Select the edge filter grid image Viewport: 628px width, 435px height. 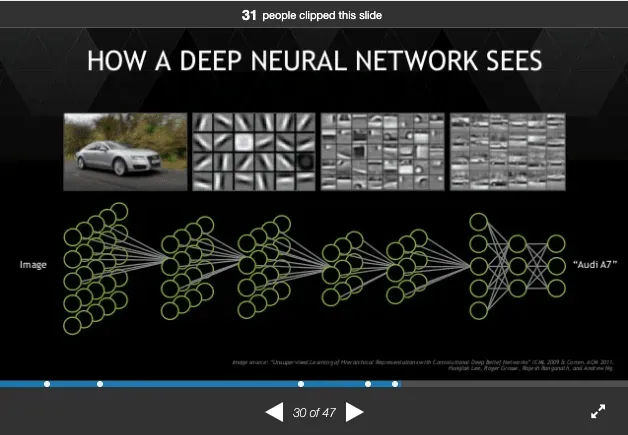point(253,151)
